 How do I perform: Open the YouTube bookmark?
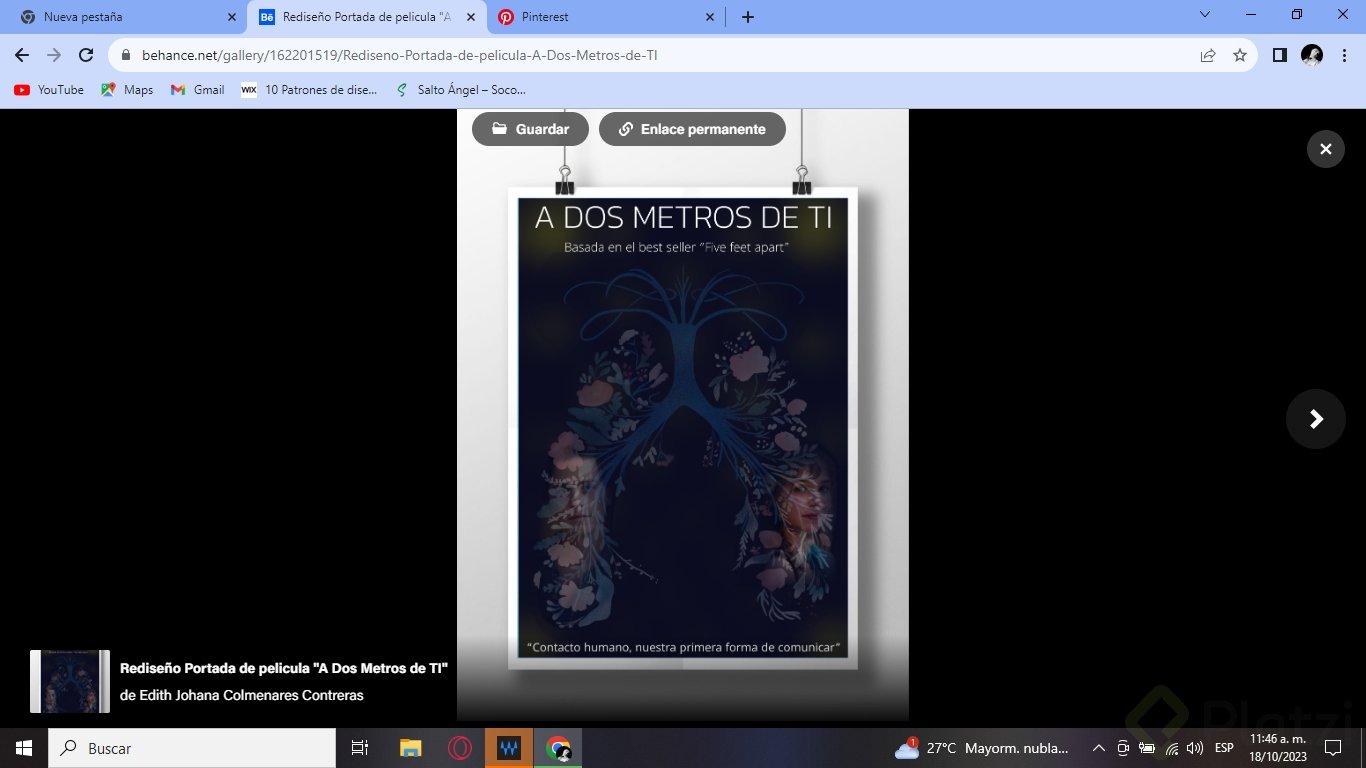[49, 90]
